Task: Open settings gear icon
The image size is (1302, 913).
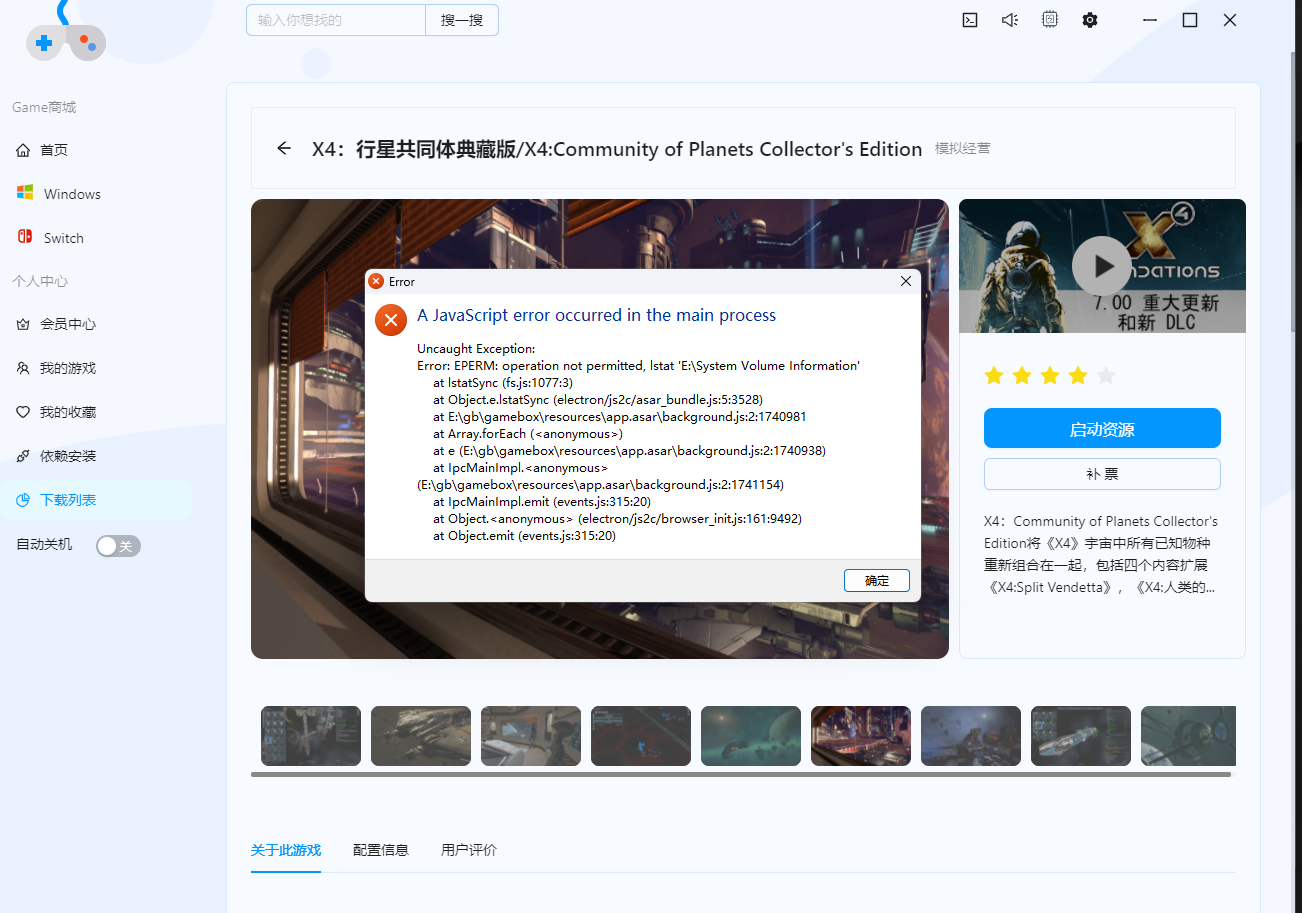Action: coord(1090,20)
